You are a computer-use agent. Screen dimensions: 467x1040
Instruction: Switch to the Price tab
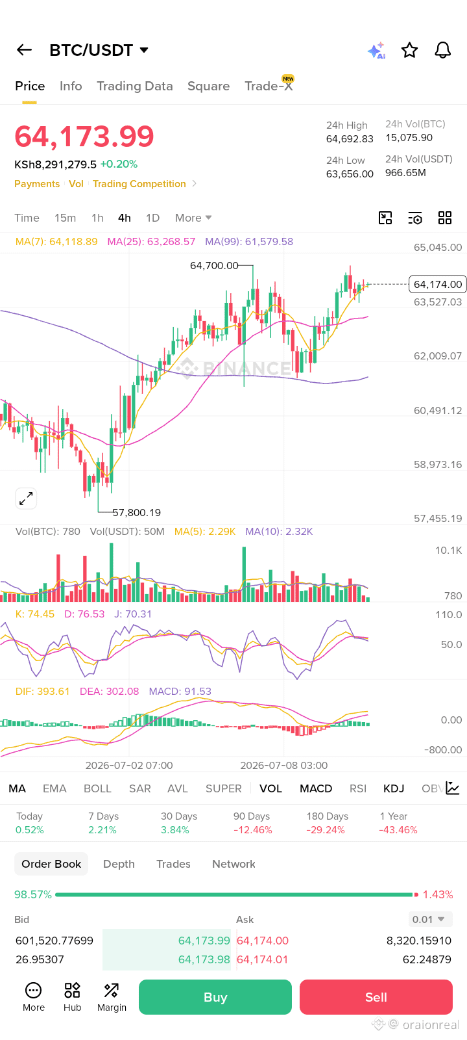coord(30,86)
